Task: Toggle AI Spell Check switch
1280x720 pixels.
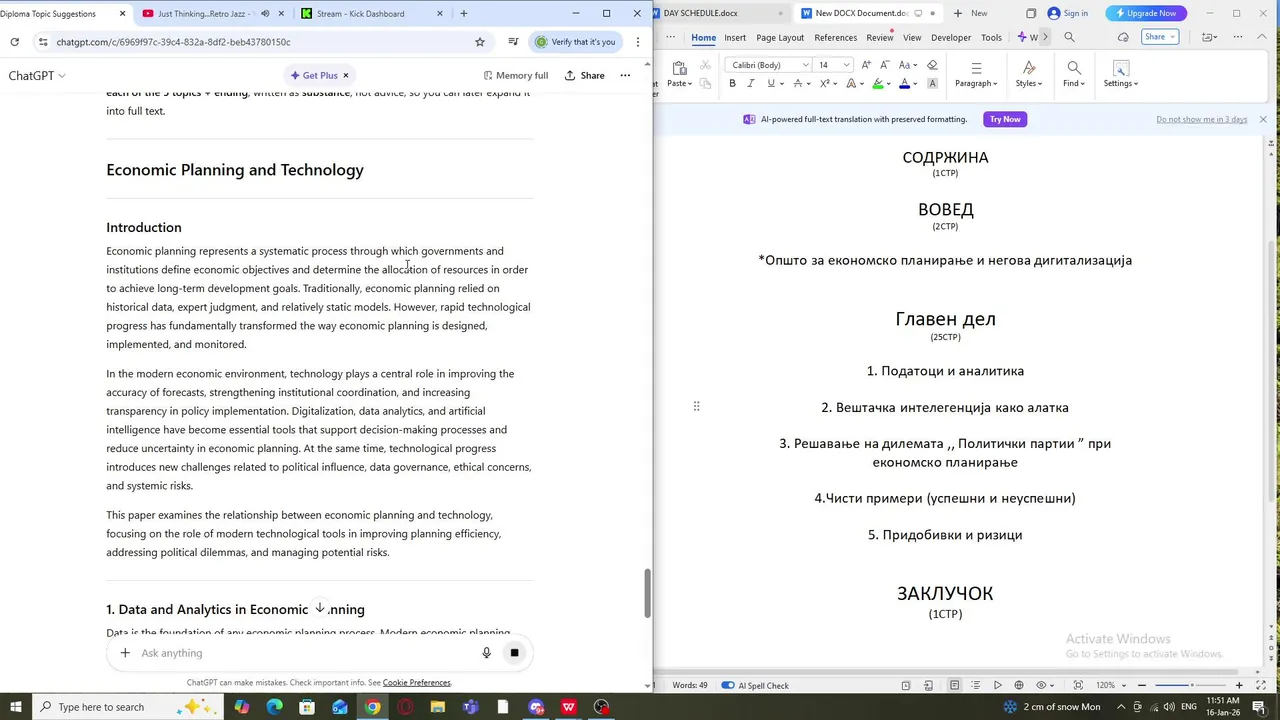Action: point(728,685)
